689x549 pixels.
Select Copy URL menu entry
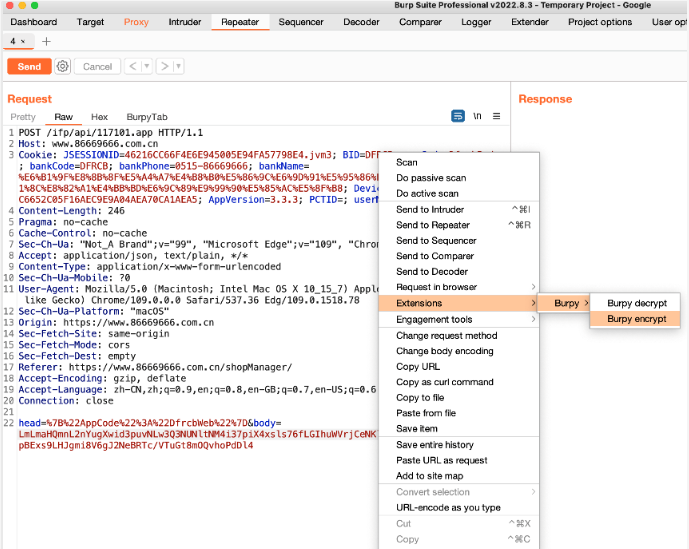point(459,367)
